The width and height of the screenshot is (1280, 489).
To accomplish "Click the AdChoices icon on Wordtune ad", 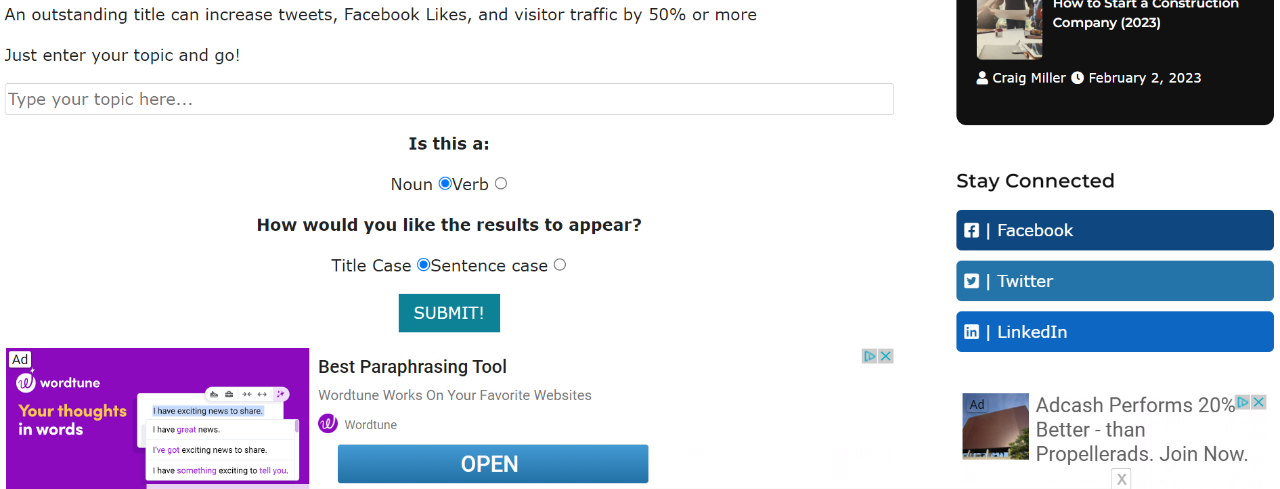I will point(870,356).
